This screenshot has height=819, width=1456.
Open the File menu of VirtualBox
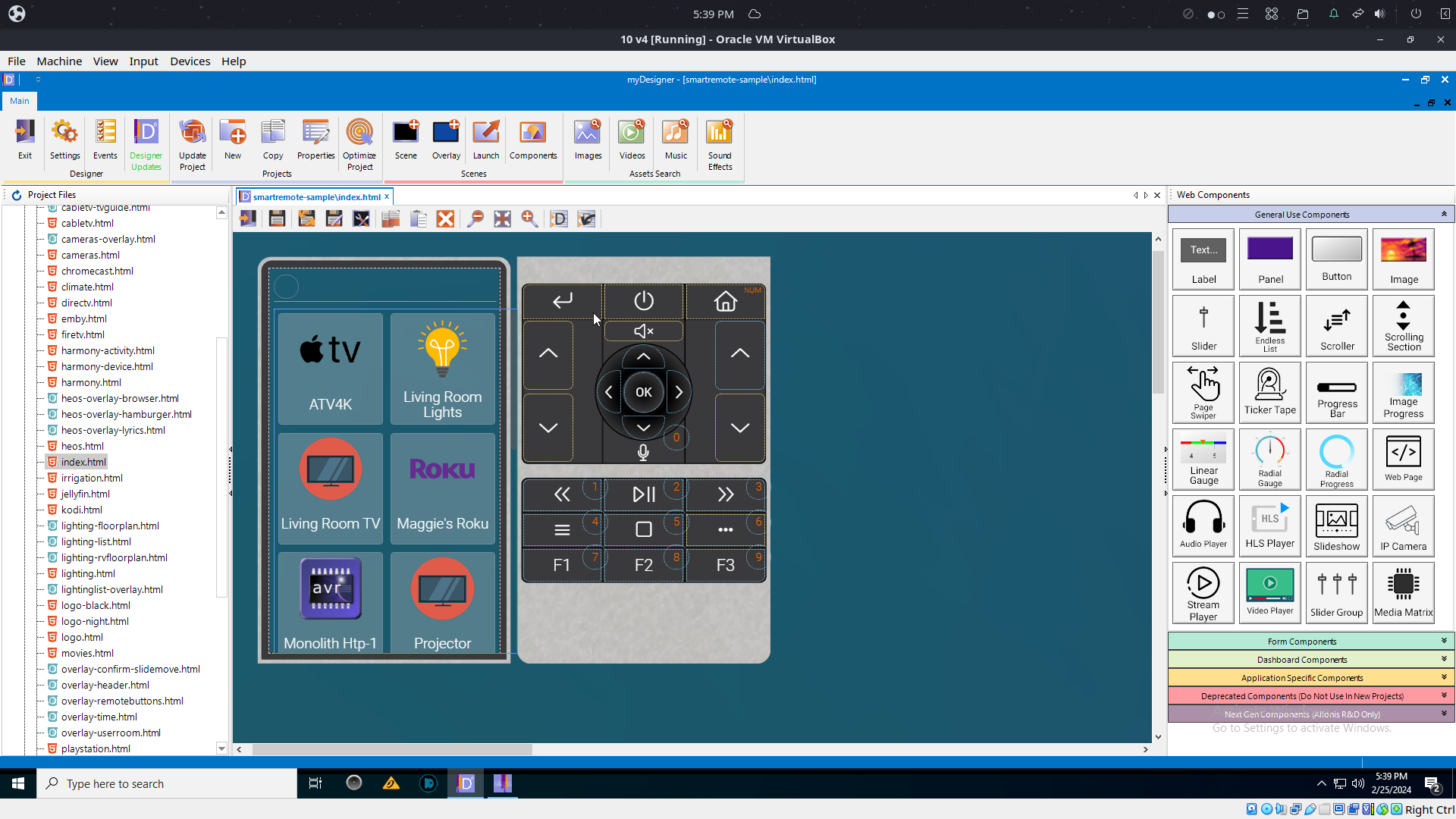tap(17, 61)
